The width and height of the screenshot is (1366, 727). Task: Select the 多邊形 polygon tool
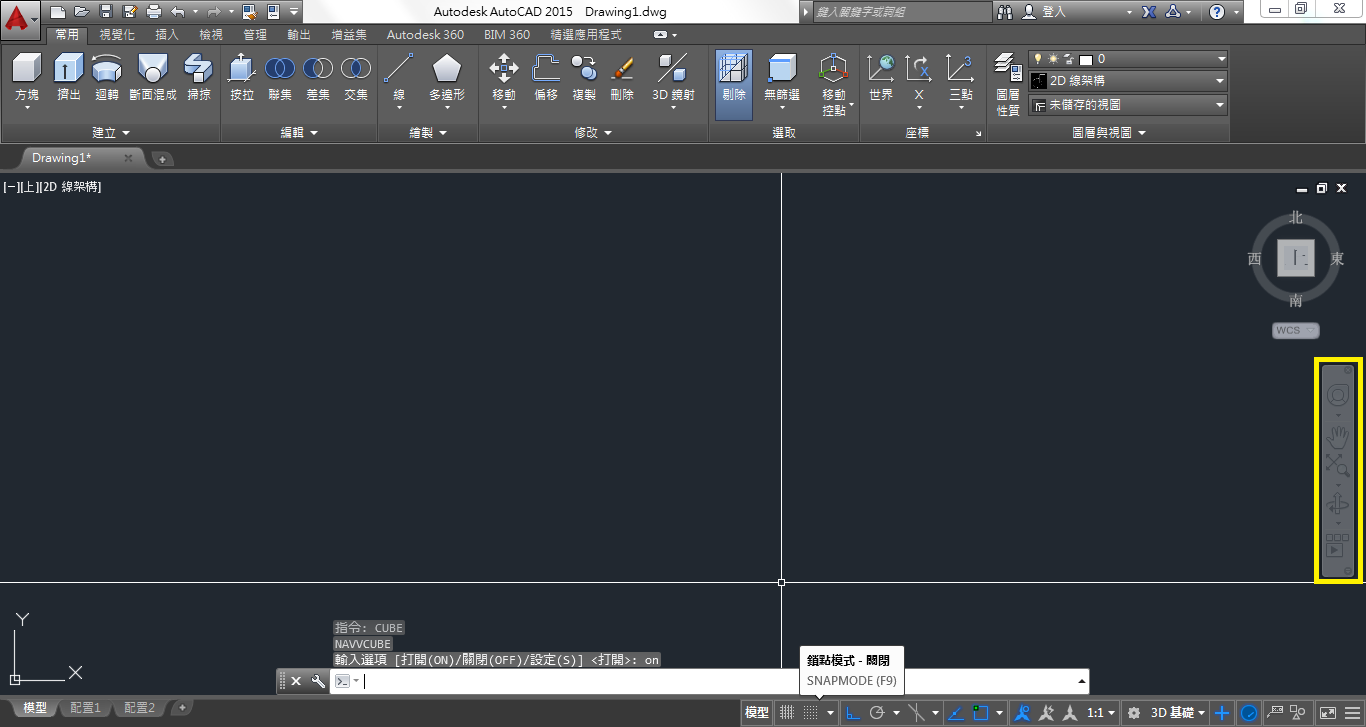pyautogui.click(x=447, y=78)
